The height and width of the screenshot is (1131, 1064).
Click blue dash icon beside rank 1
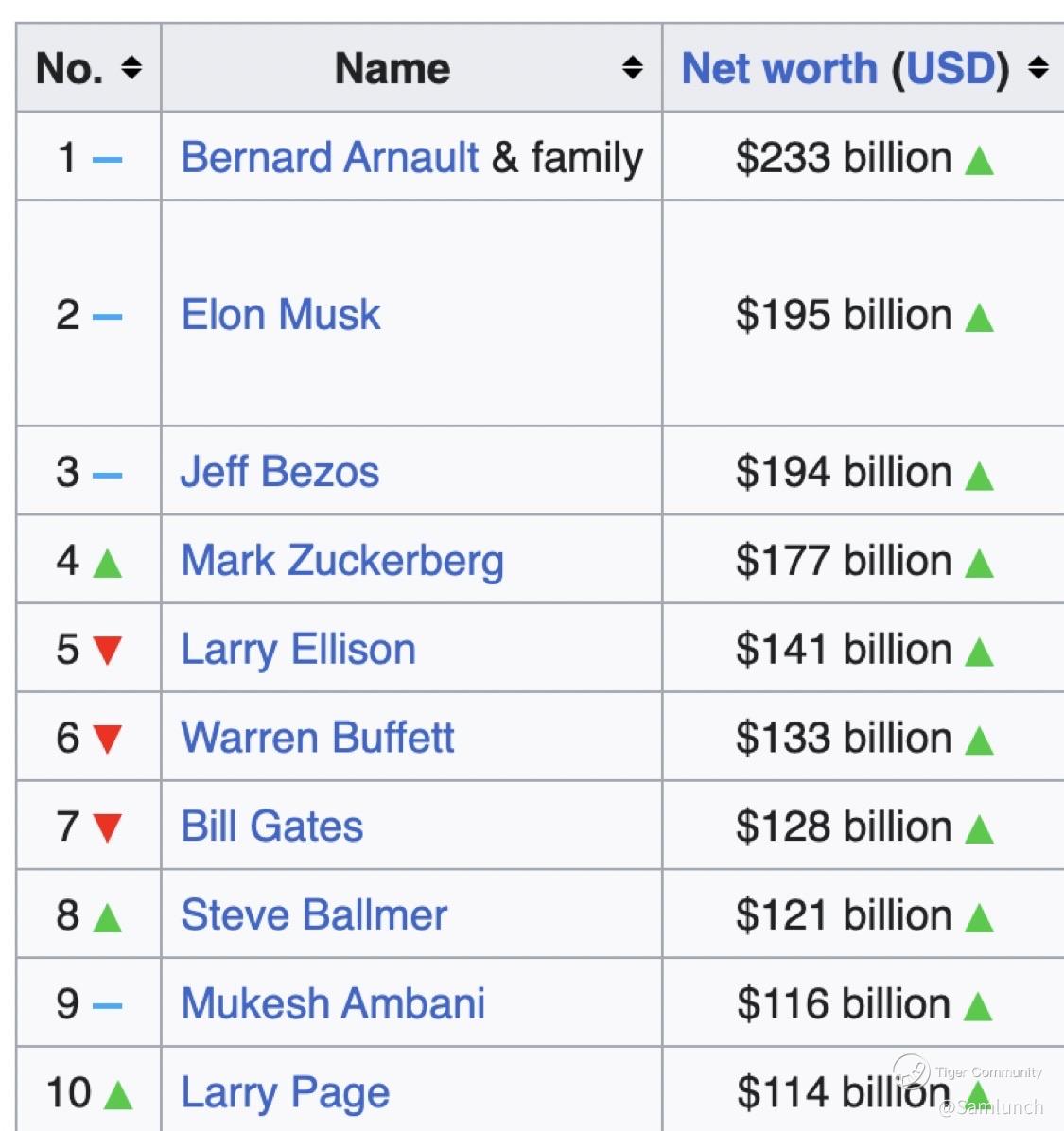pyautogui.click(x=108, y=160)
